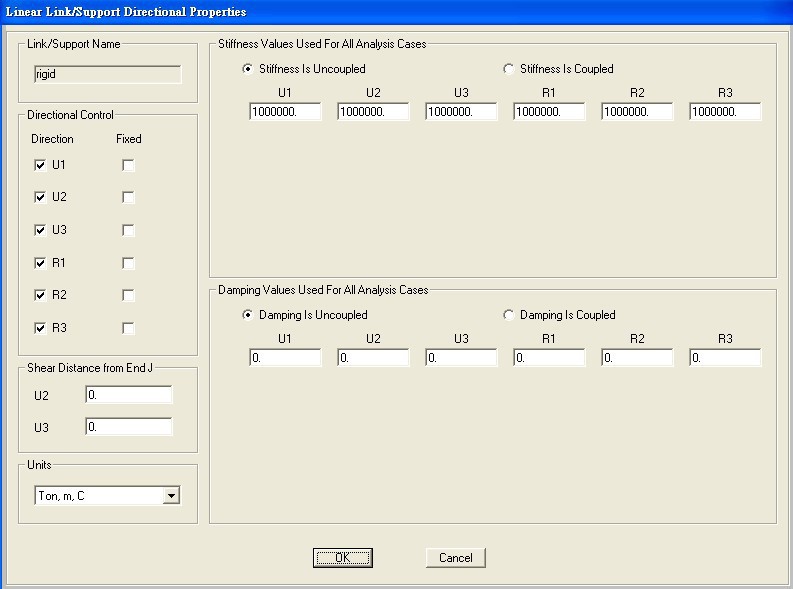Uncheck the U2 direction checkbox
Viewport: 793px width, 589px height.
tap(40, 197)
